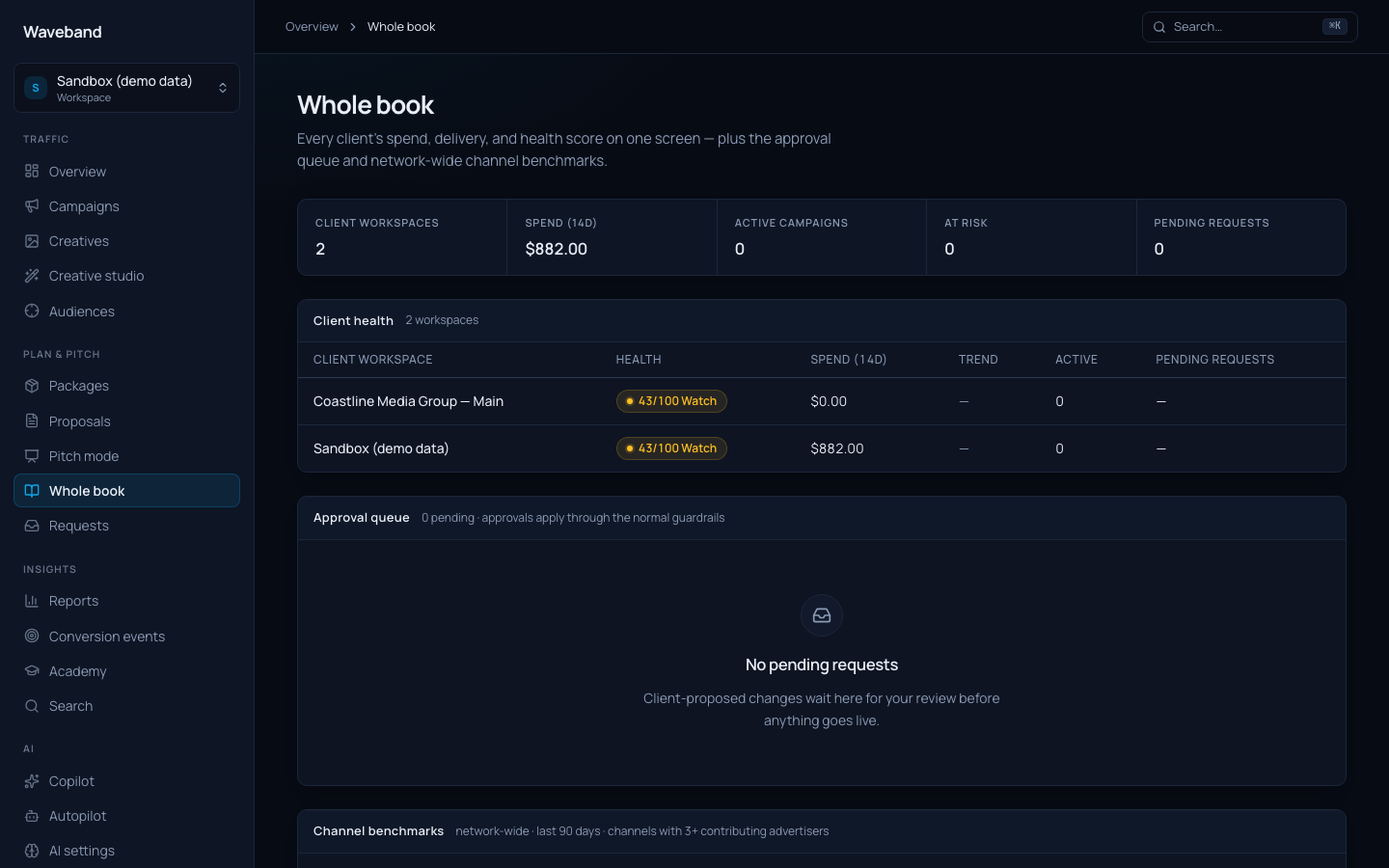Open Conversion events page
This screenshot has height=868, width=1389.
(x=126, y=637)
